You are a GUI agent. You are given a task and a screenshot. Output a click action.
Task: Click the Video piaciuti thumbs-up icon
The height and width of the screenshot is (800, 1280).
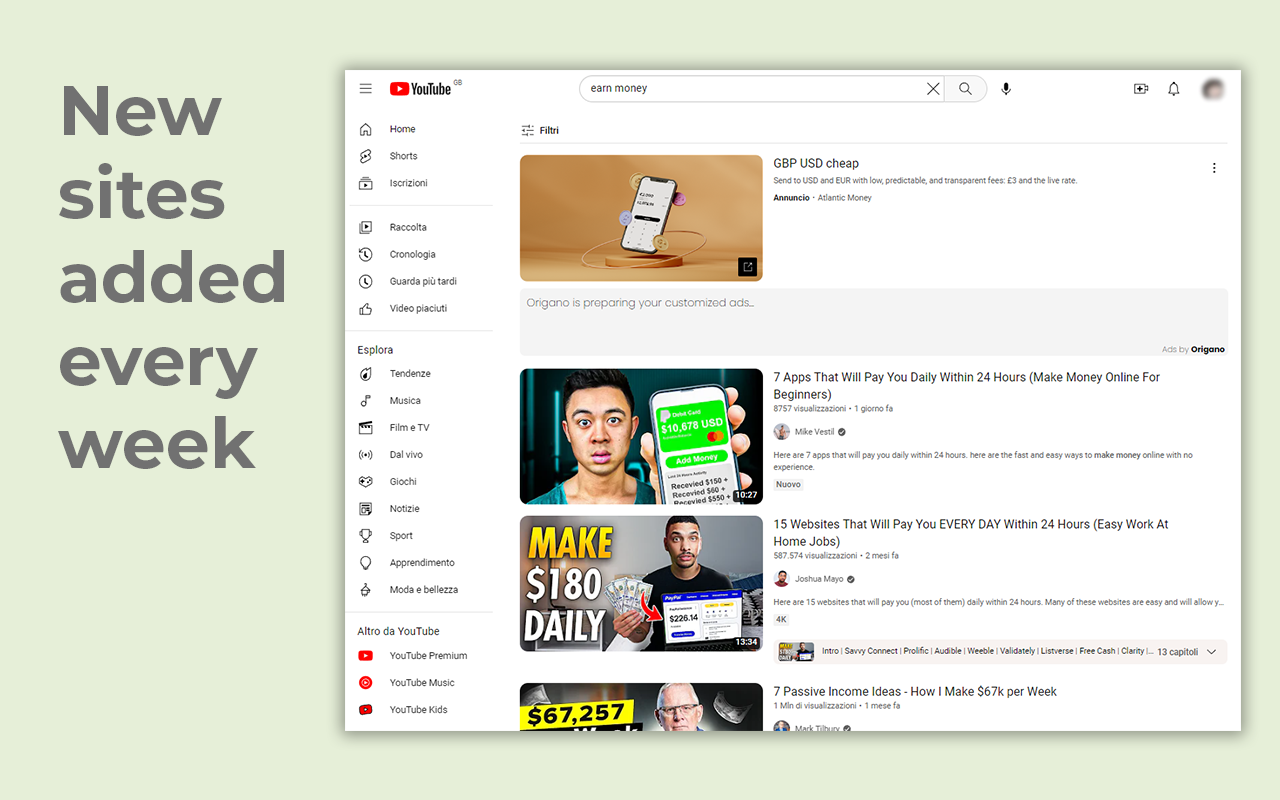coord(366,308)
